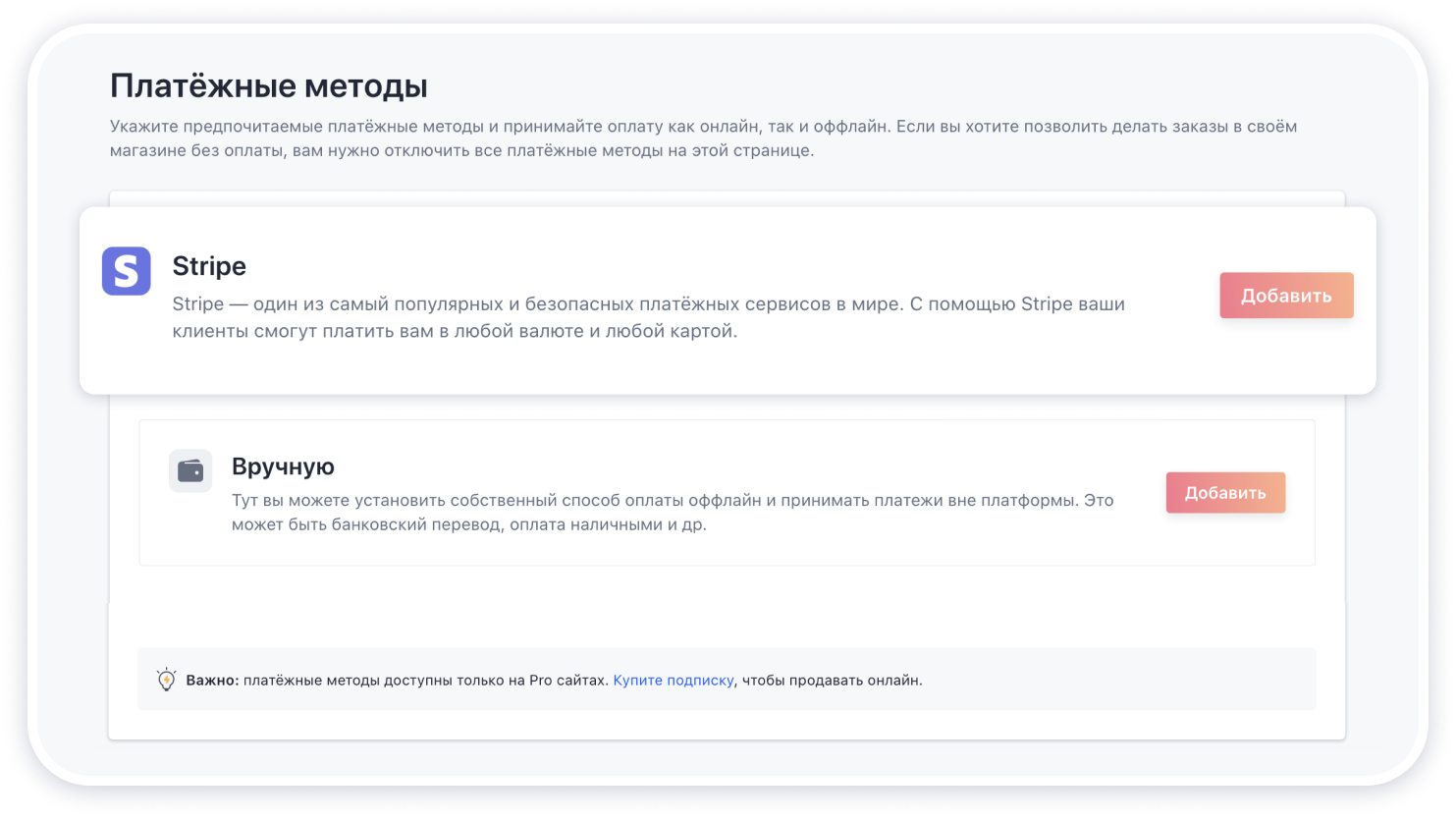Screen dimensions: 1456x821
Task: Select the Stripe card title
Action: click(x=209, y=266)
